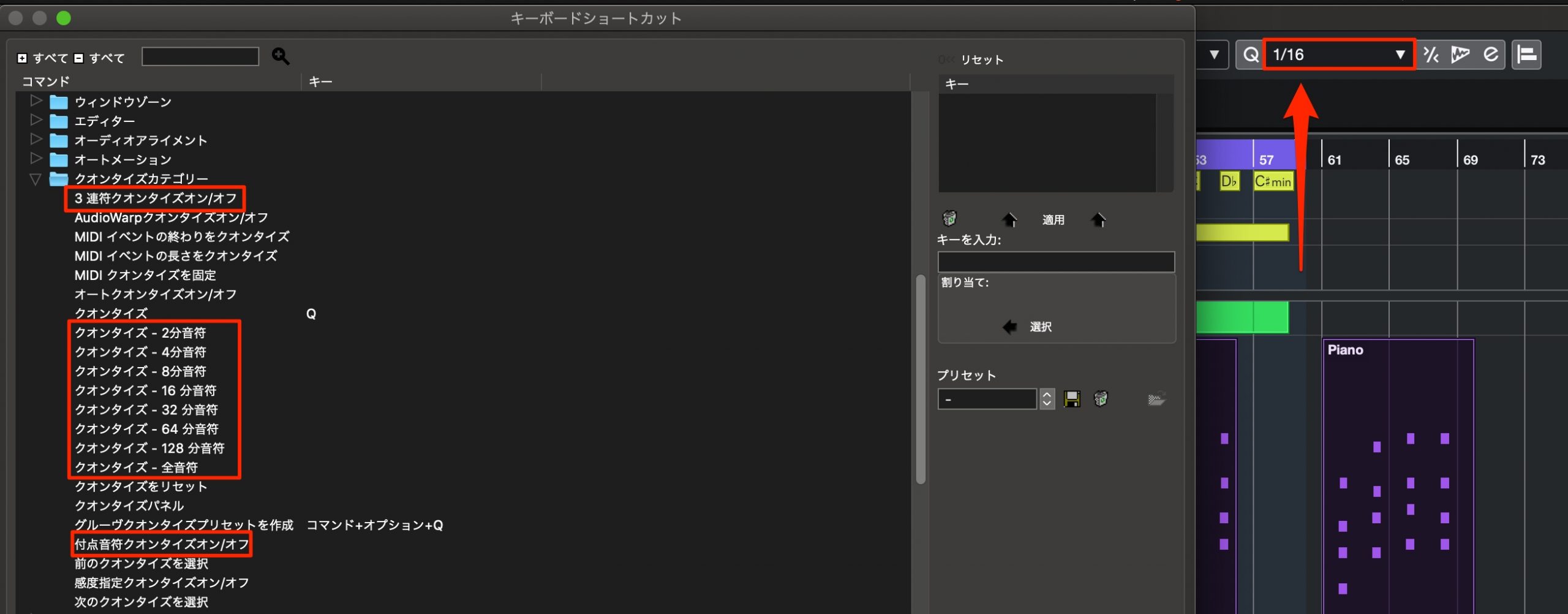This screenshot has height=614, width=1568.
Task: Click the D♭ chord event in Cubase
Action: [1229, 181]
